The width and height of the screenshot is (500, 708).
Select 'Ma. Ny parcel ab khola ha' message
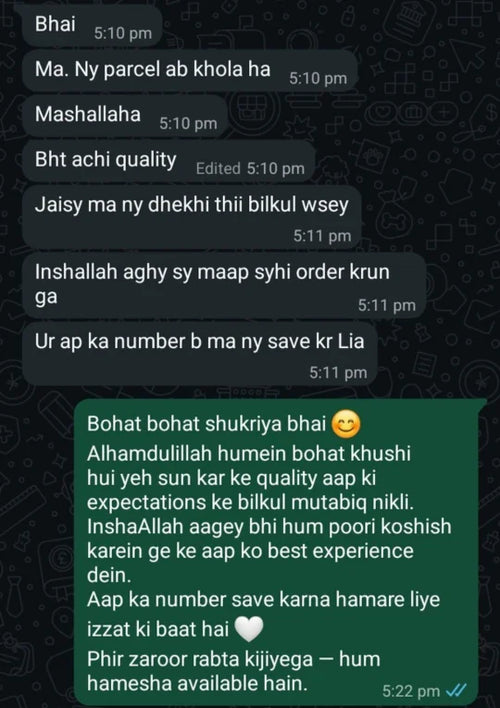[x=190, y=70]
